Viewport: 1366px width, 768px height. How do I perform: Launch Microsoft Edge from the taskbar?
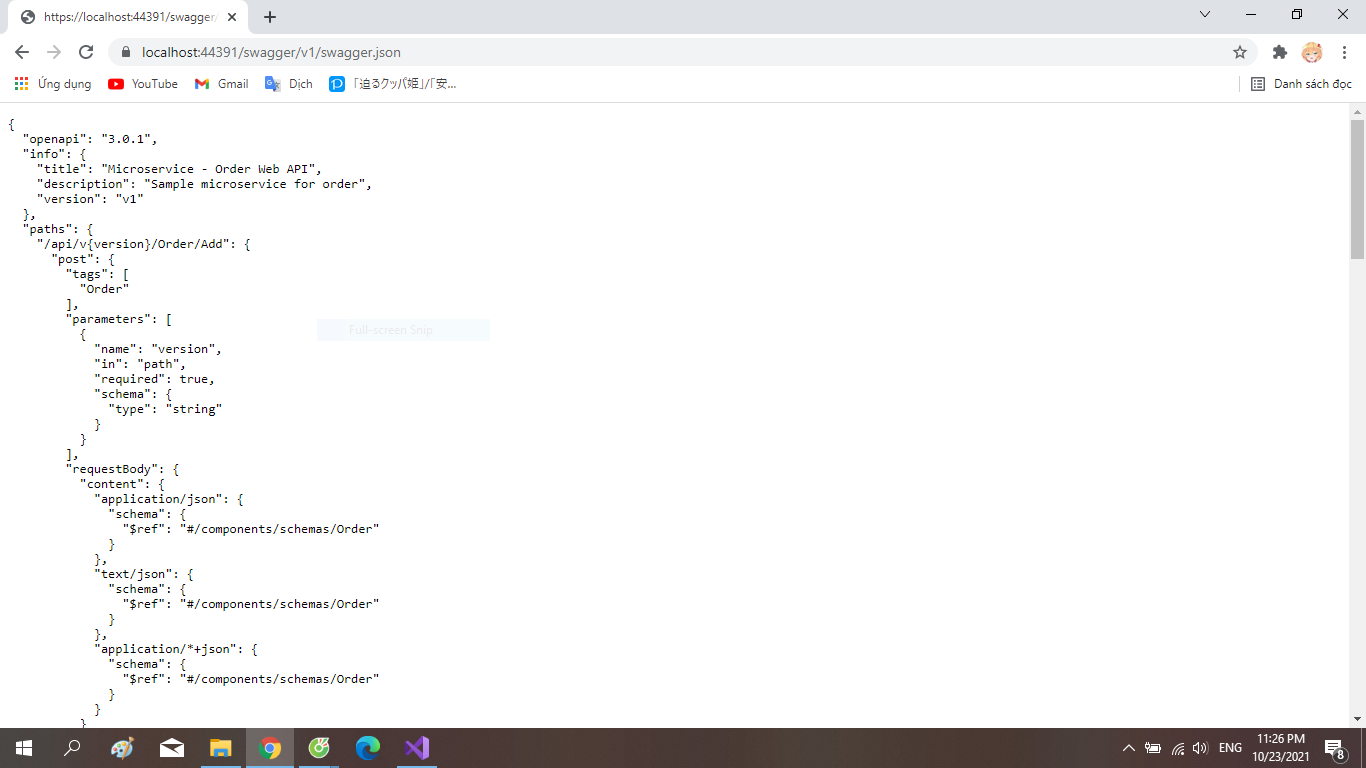coord(368,747)
